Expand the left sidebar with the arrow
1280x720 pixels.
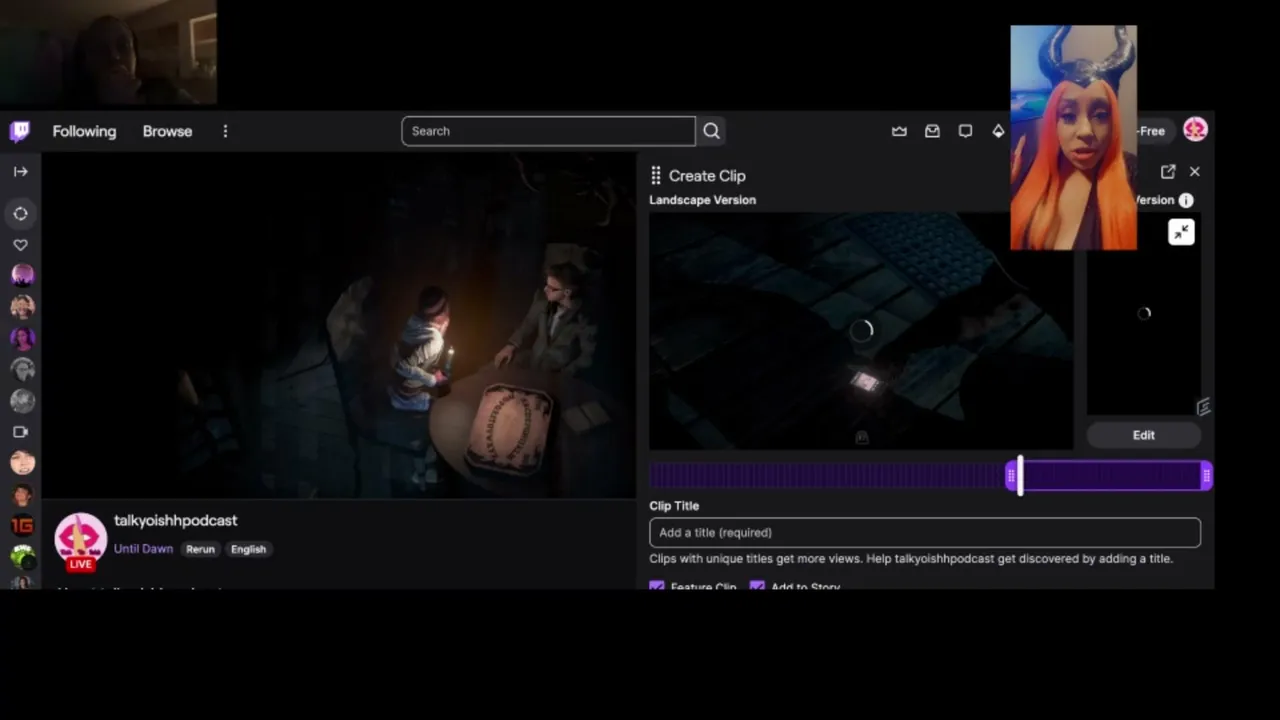click(20, 171)
